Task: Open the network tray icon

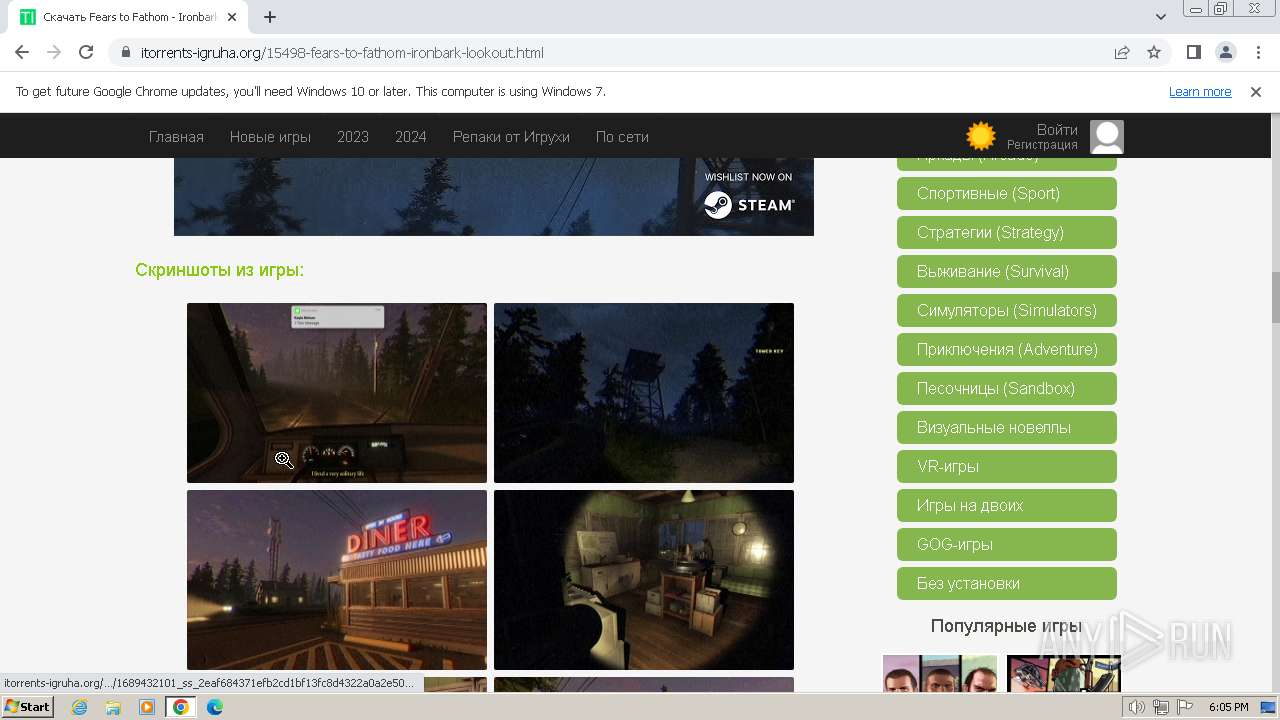Action: click(x=1161, y=707)
